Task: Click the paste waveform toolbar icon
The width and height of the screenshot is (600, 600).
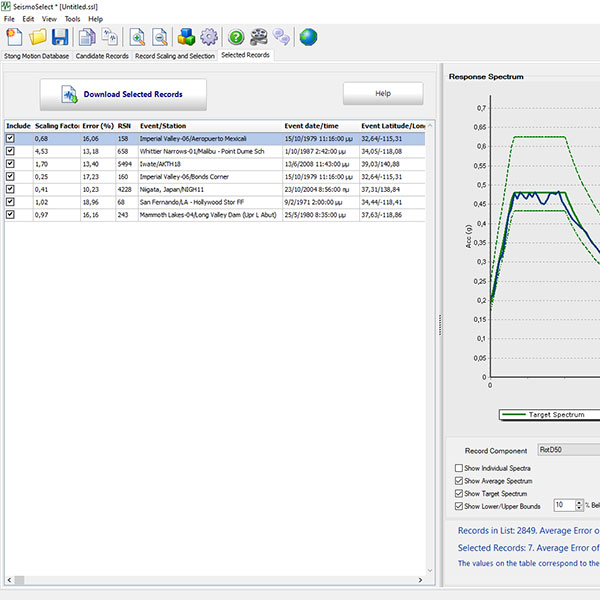Action: pos(110,37)
